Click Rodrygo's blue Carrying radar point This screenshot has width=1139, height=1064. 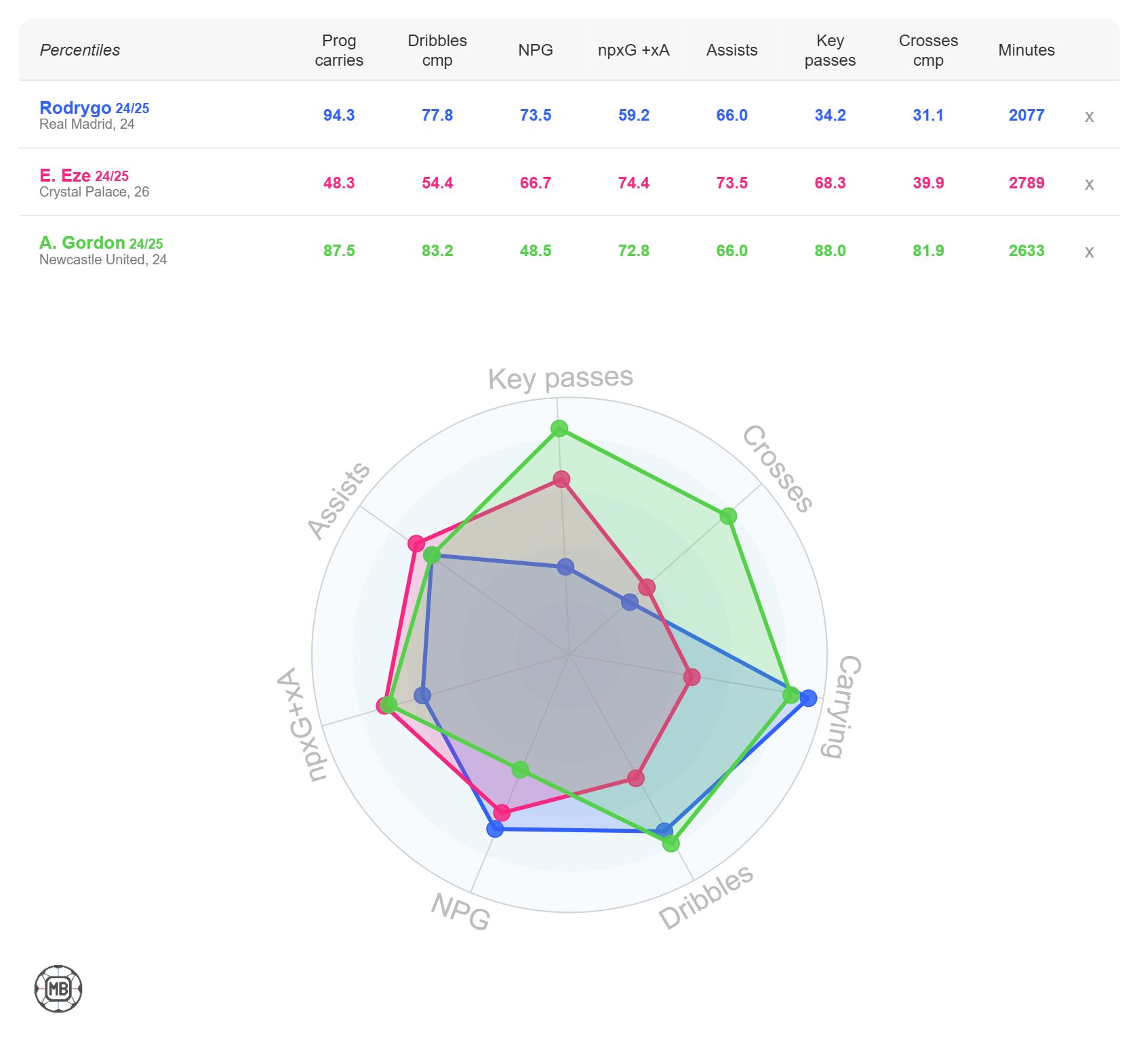coord(808,698)
